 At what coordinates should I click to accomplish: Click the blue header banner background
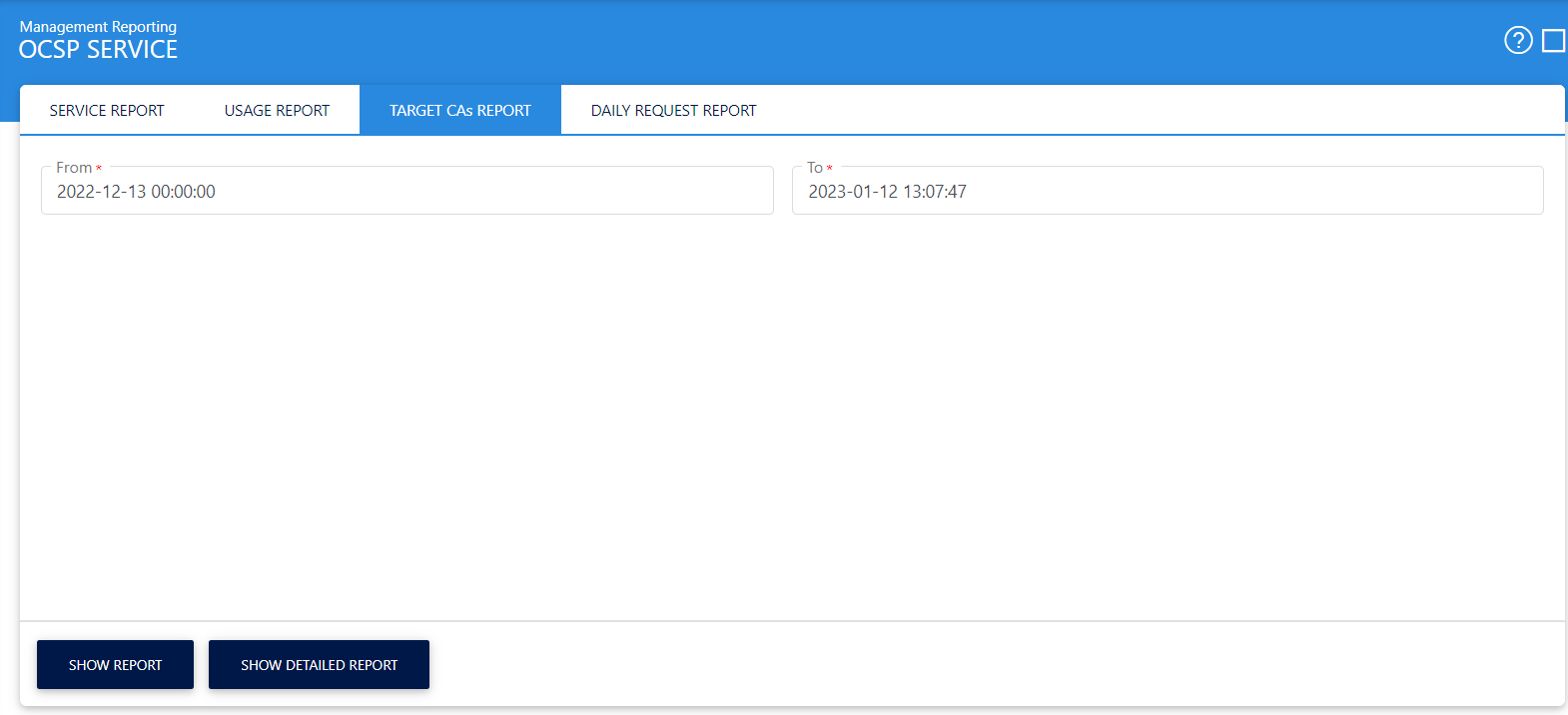point(799,40)
